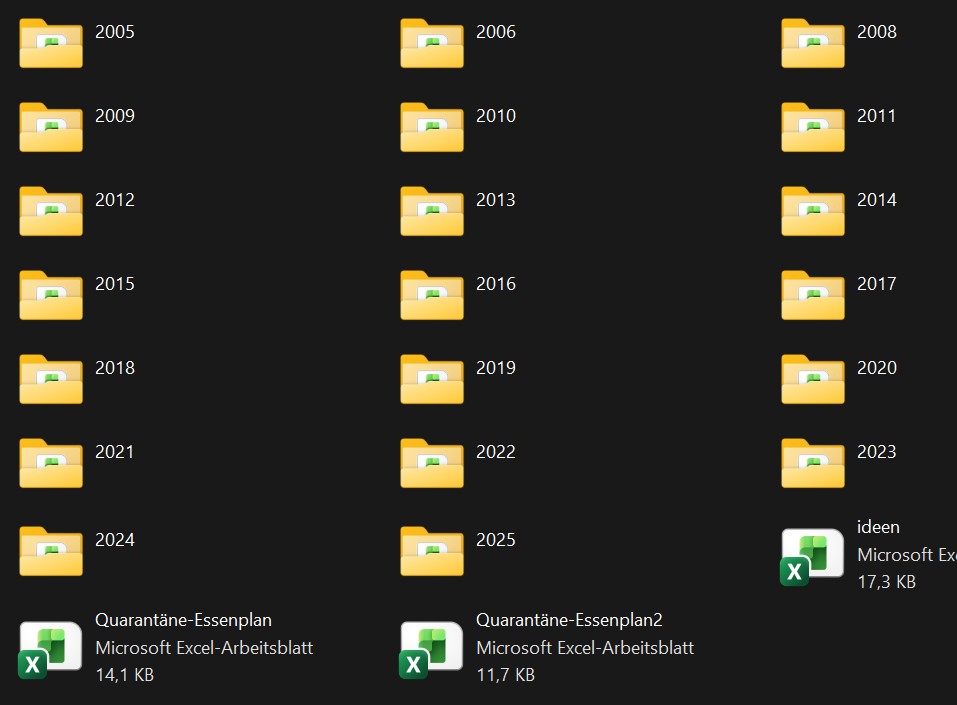Select the 2020 folder name label
Viewport: 957px width, 705px height.
click(x=877, y=368)
